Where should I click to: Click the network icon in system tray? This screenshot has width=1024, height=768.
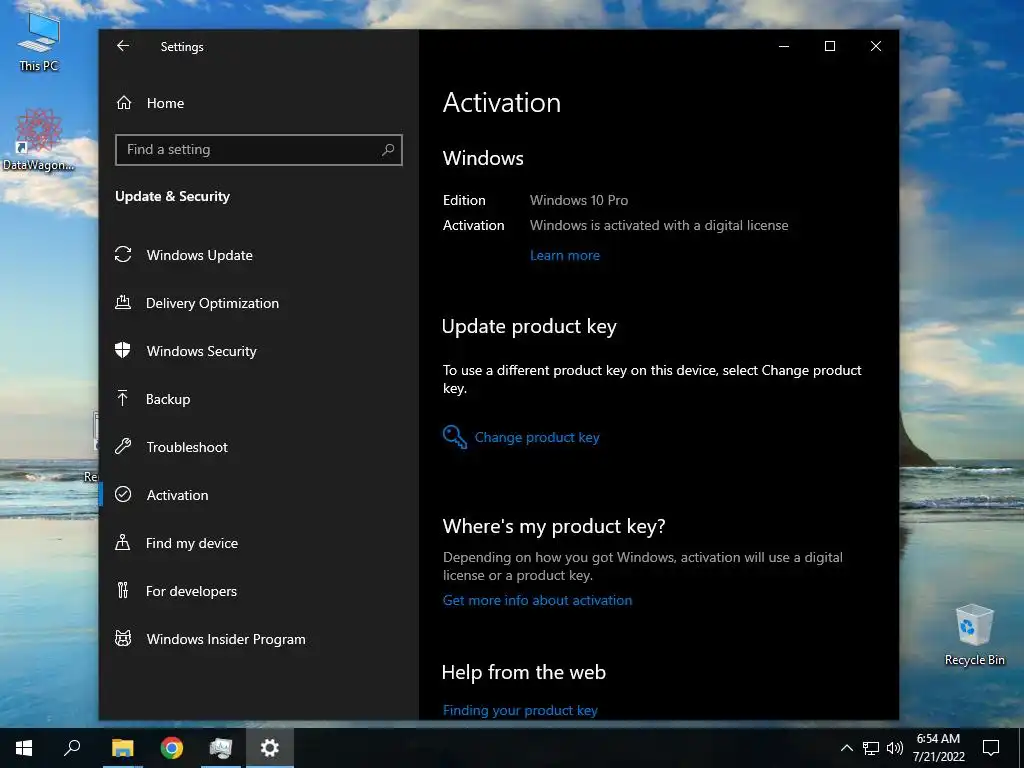[871, 748]
